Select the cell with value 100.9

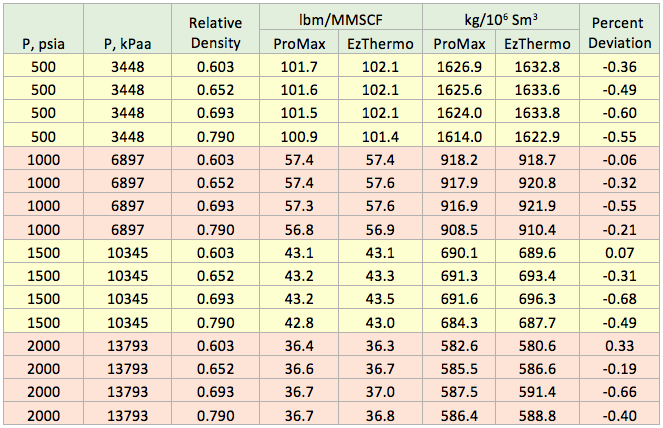299,135
